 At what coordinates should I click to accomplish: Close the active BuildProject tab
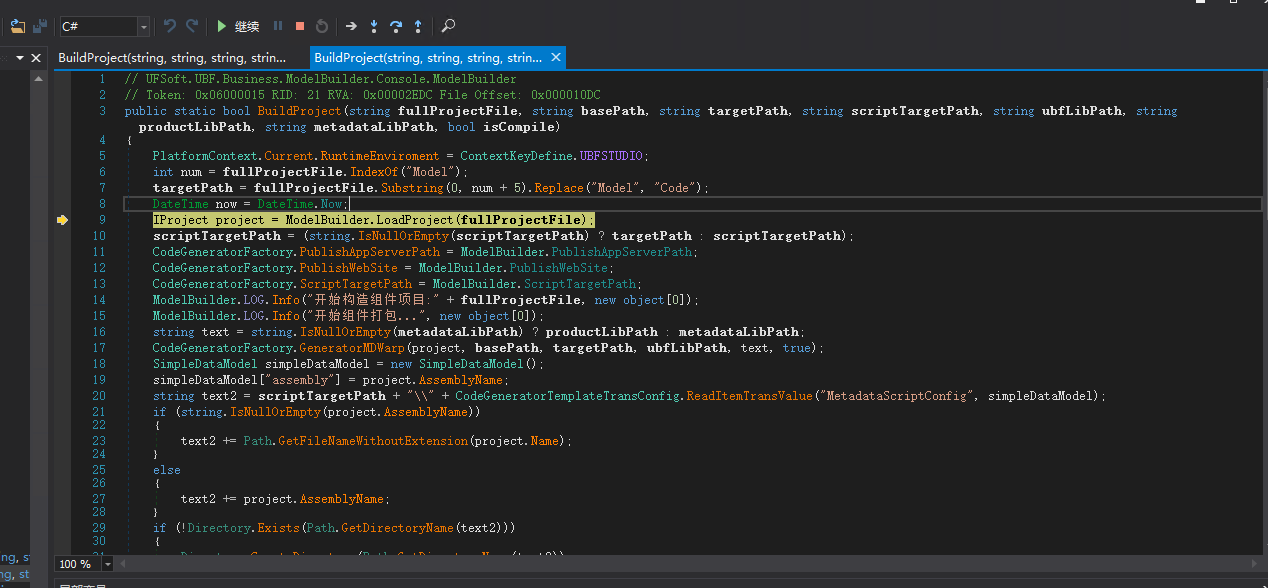point(557,57)
